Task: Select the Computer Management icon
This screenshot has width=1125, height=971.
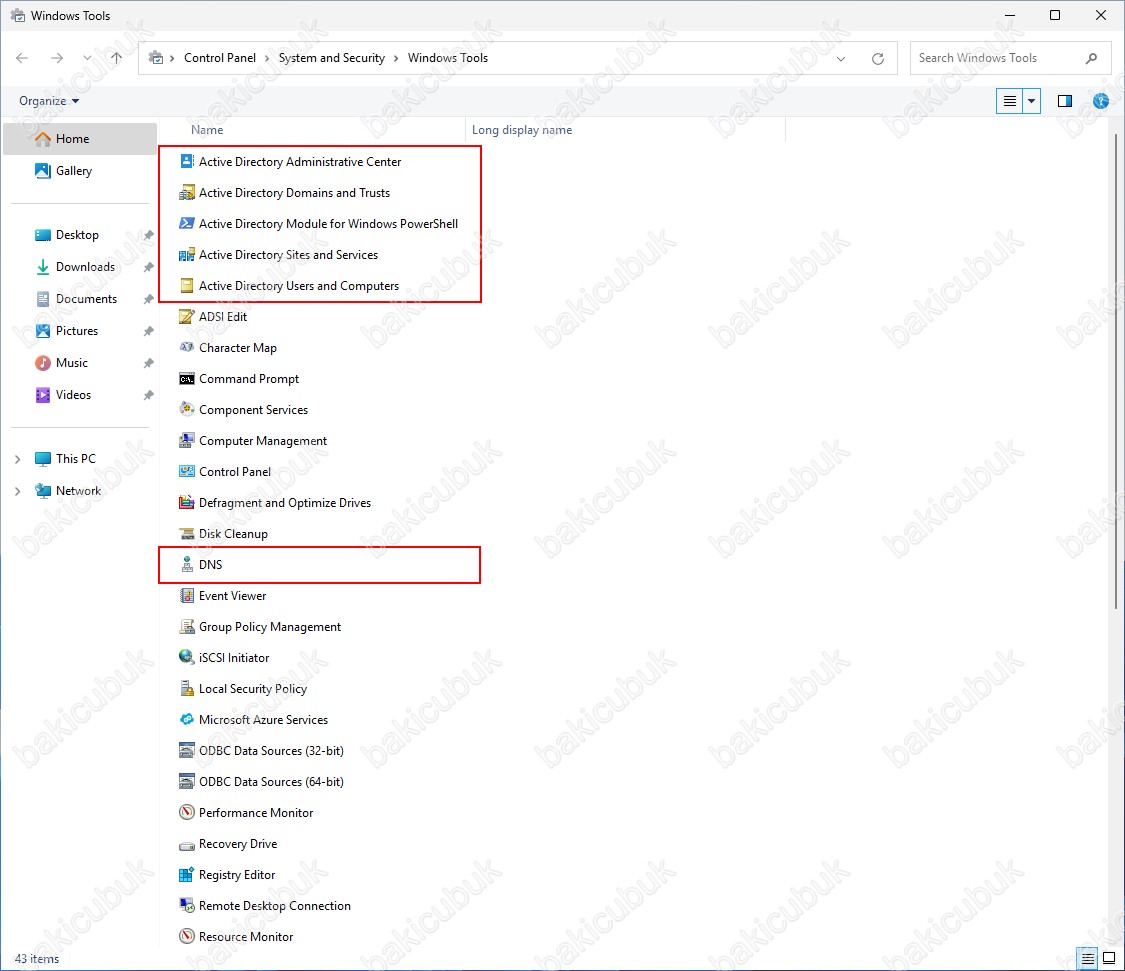Action: pyautogui.click(x=187, y=441)
